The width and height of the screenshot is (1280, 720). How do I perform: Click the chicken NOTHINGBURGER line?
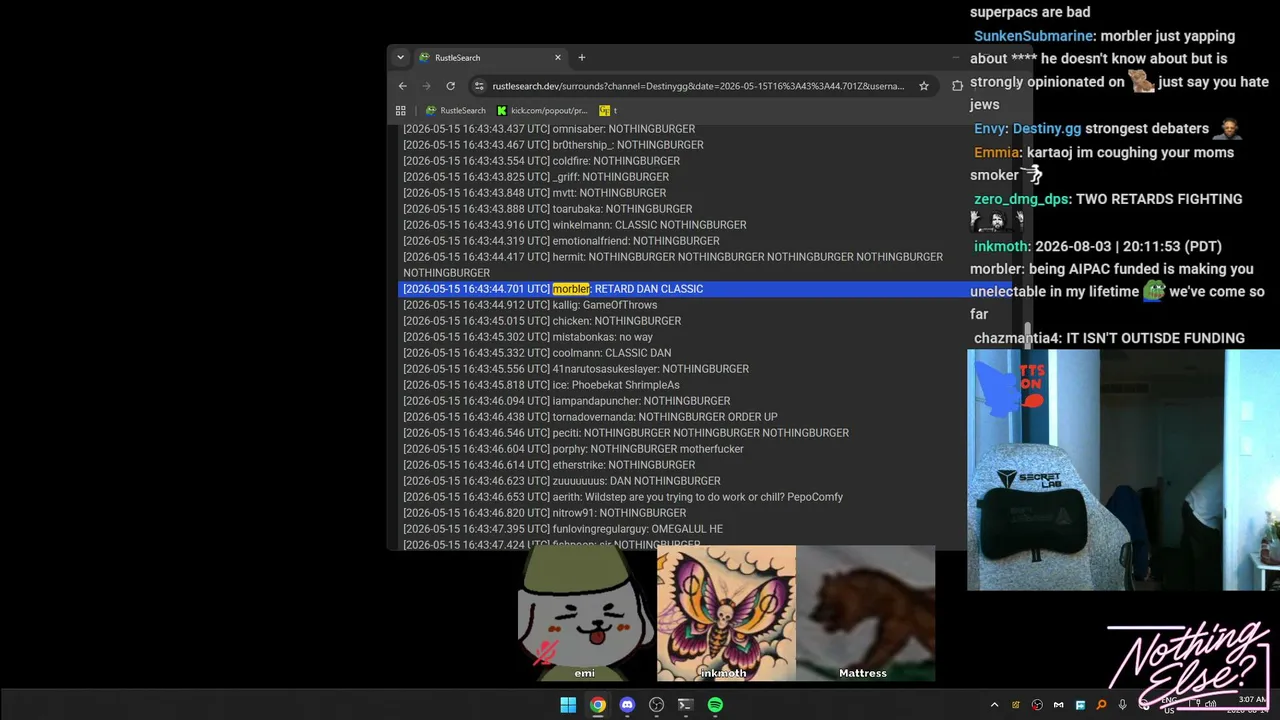tap(542, 321)
